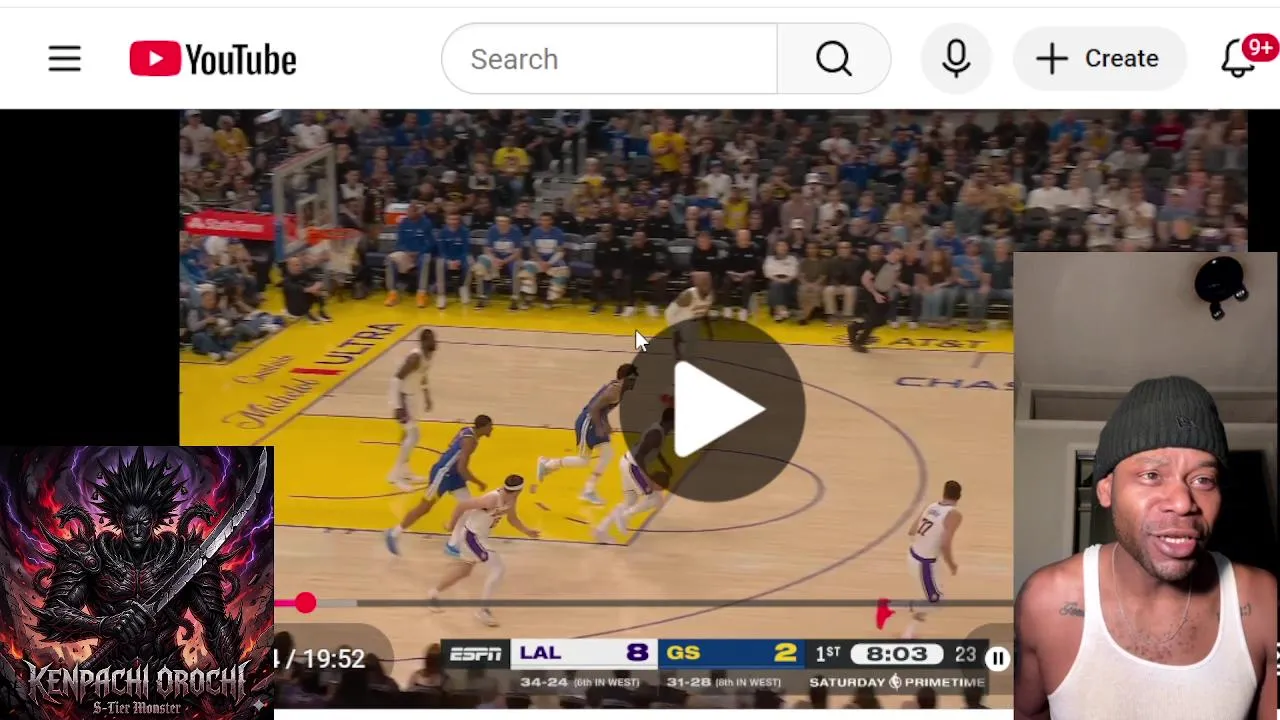Click the Search input field
Screen dimensions: 1280x720
[x=609, y=59]
